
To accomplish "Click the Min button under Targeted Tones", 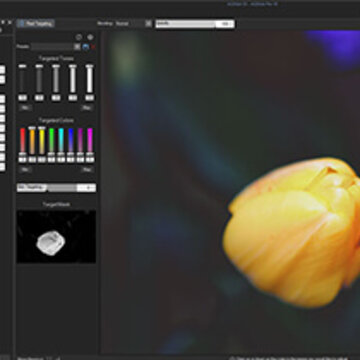I will point(25,108).
